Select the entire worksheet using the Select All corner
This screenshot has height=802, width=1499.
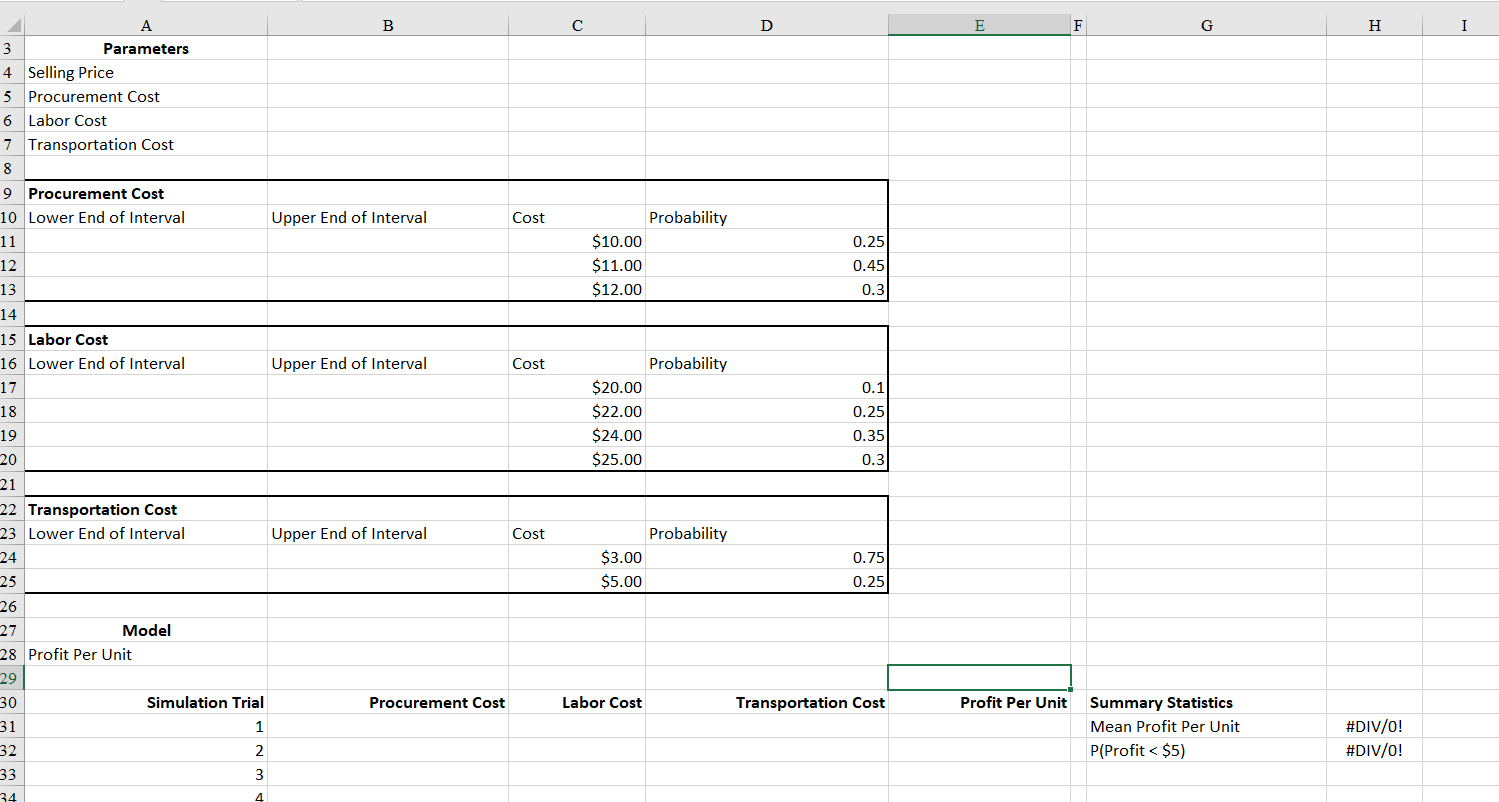point(10,25)
